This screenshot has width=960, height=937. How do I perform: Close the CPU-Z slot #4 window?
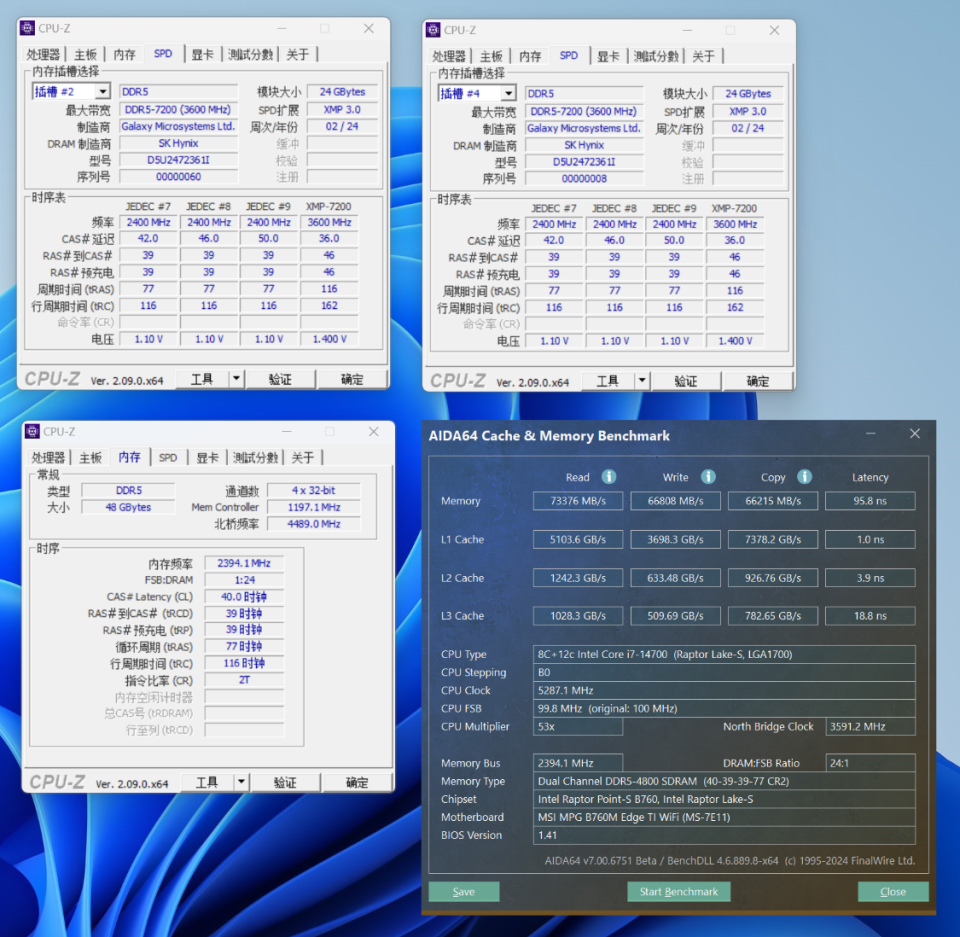click(774, 30)
